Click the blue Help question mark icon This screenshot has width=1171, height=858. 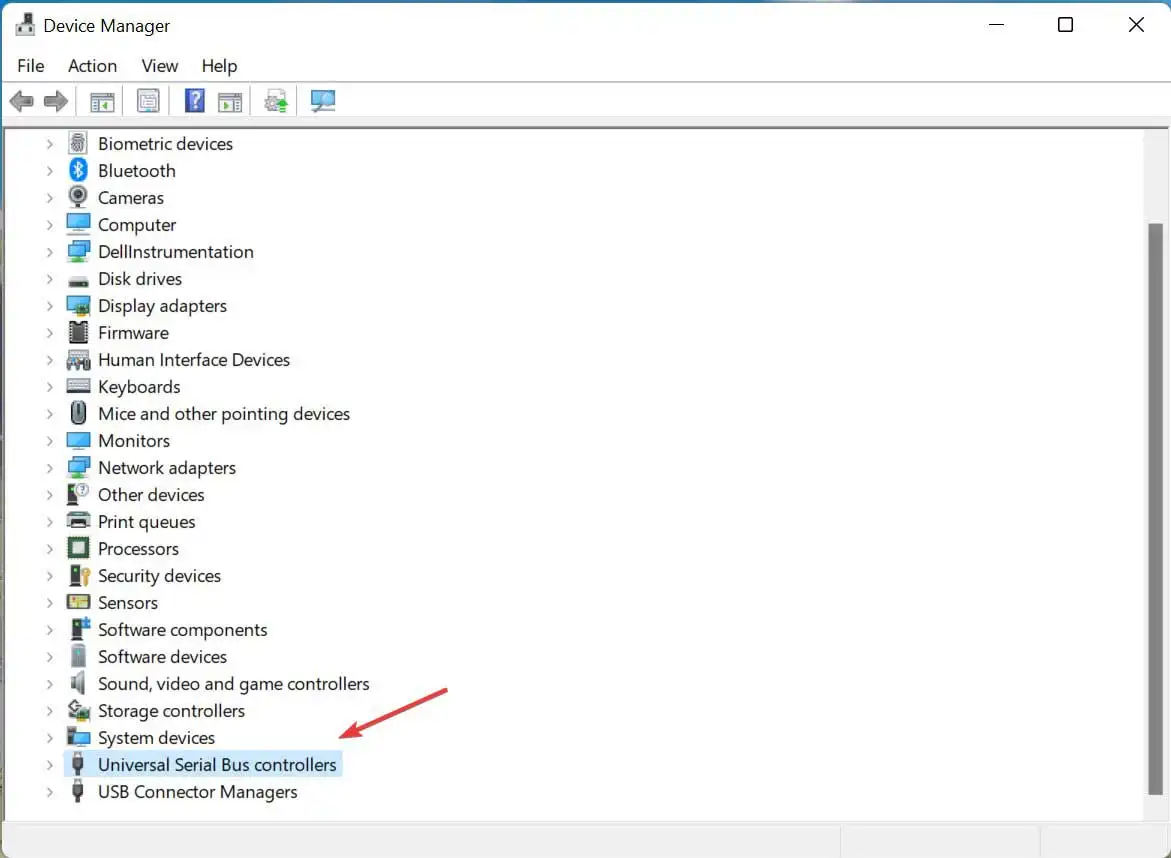[x=195, y=101]
